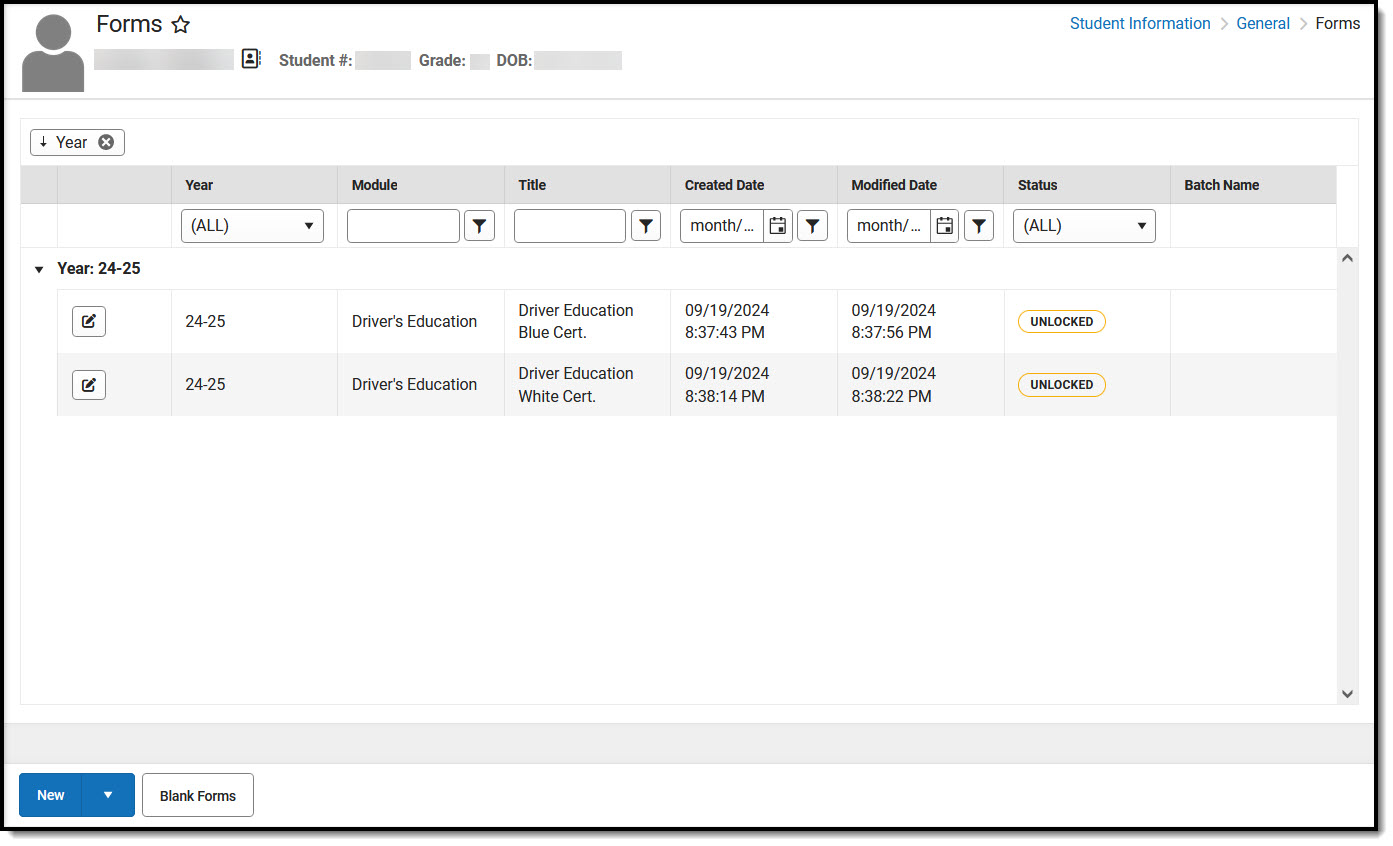Expand the New button dropdown arrow
The height and width of the screenshot is (846, 1393).
pyautogui.click(x=108, y=795)
